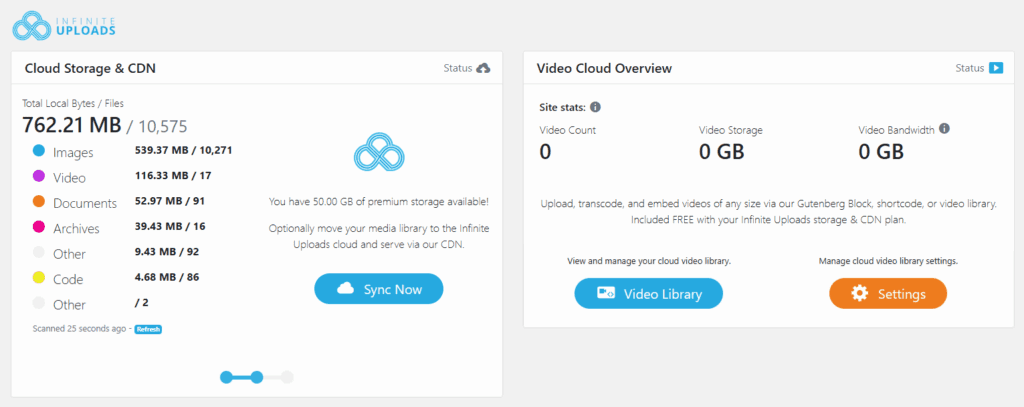Open the Video Bandwidth info icon
Screen dimensions: 1024x407
(944, 129)
